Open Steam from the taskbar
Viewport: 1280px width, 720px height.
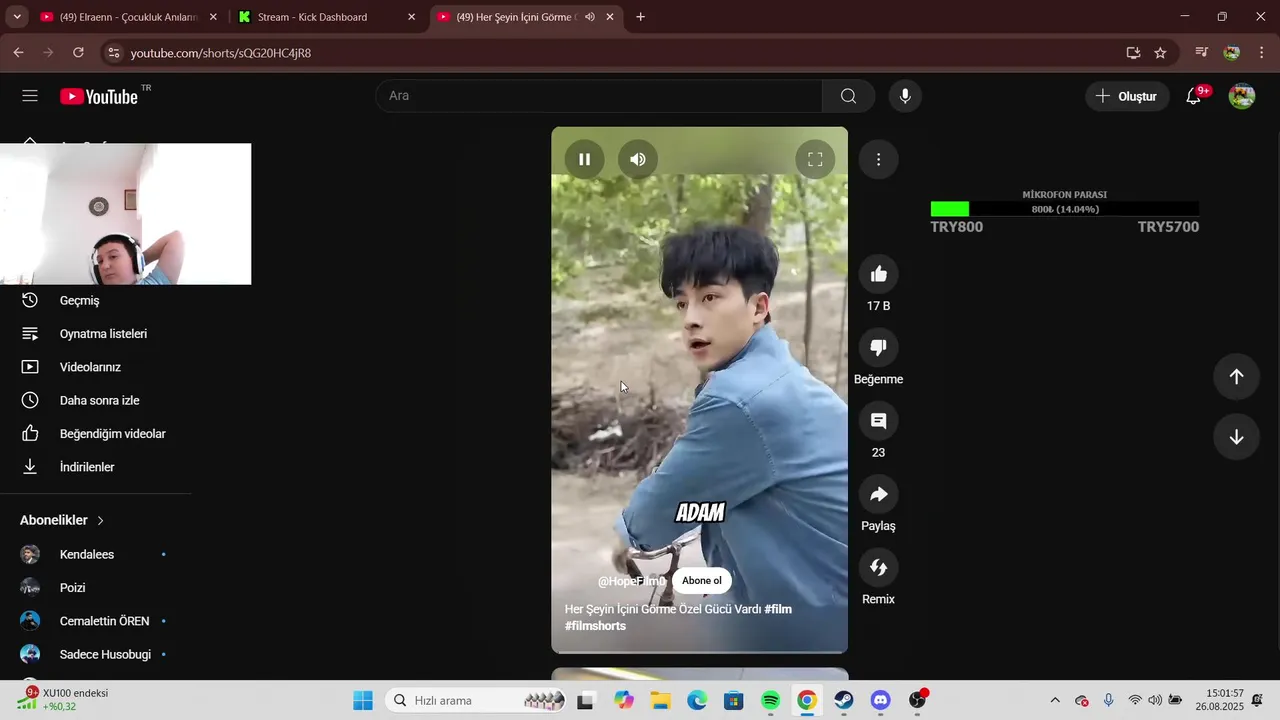(844, 700)
